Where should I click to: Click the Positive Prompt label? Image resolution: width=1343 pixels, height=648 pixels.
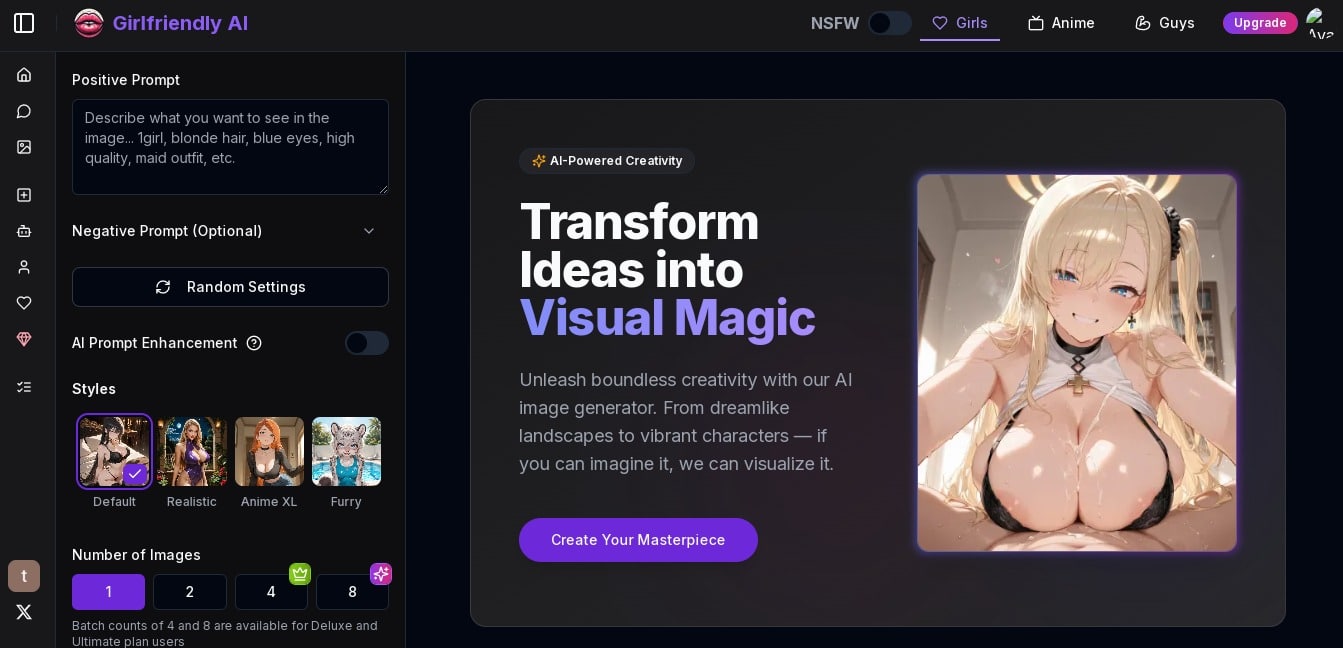point(126,80)
